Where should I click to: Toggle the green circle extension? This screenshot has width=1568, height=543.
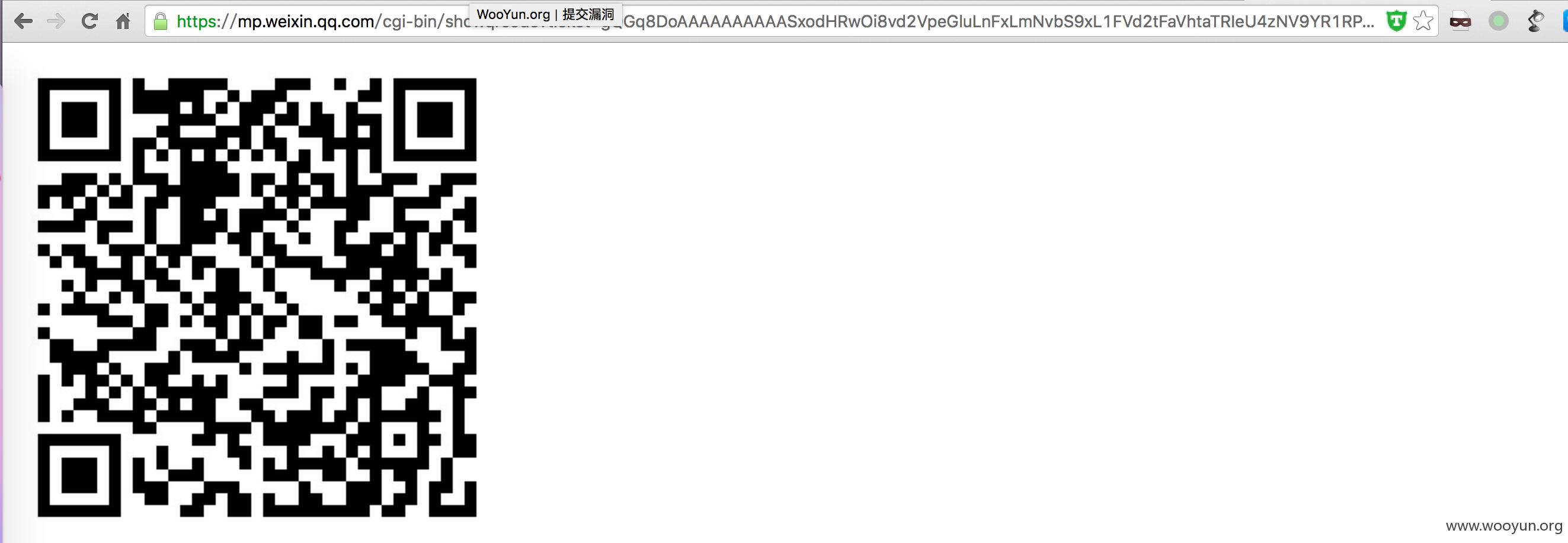point(1498,22)
